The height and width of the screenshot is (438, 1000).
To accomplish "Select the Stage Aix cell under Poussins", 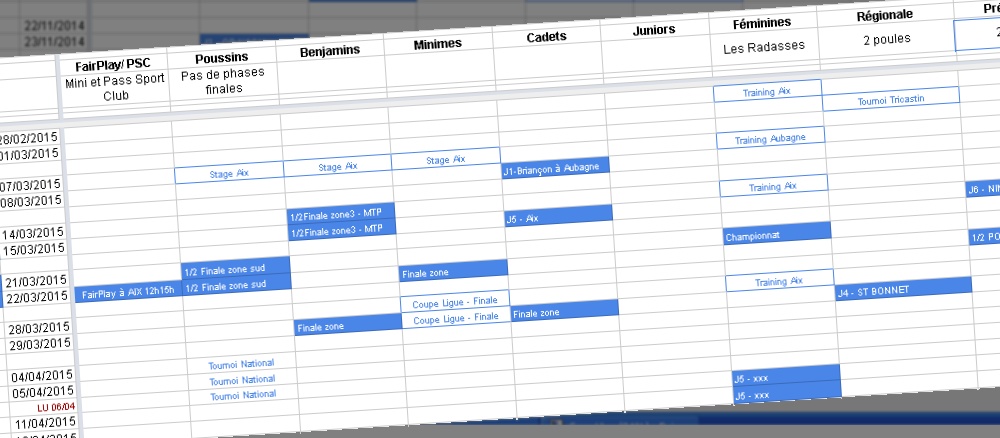I will click(229, 173).
